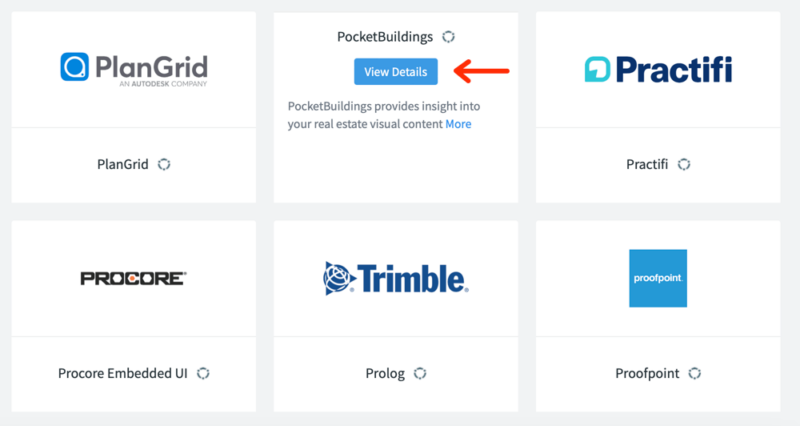Click the circle icon beside Proofpoint label

point(694,373)
